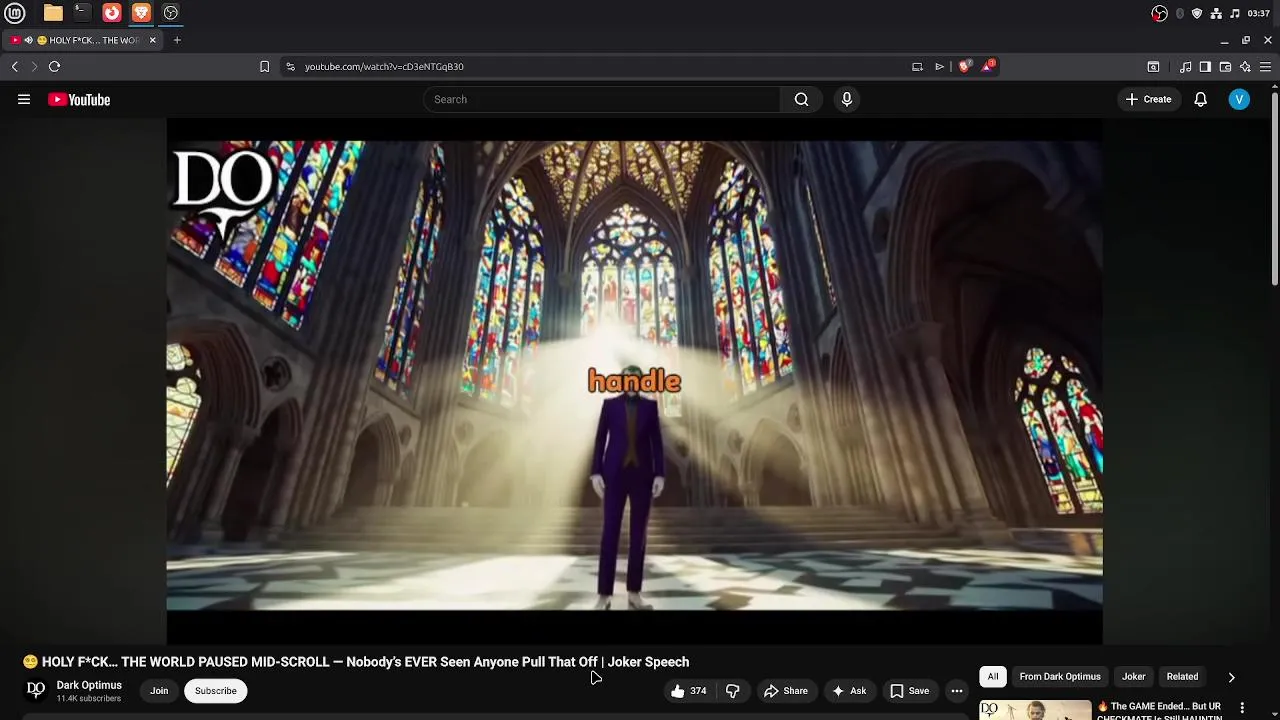
Task: Open the music note tray icon
Action: click(1235, 13)
